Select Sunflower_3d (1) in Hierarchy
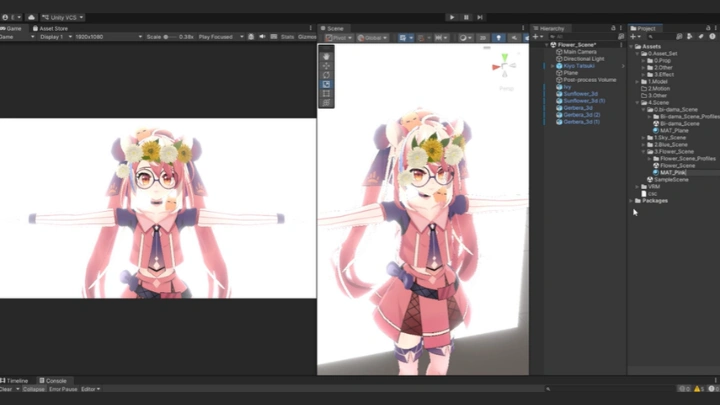This screenshot has width=720, height=405. point(584,101)
